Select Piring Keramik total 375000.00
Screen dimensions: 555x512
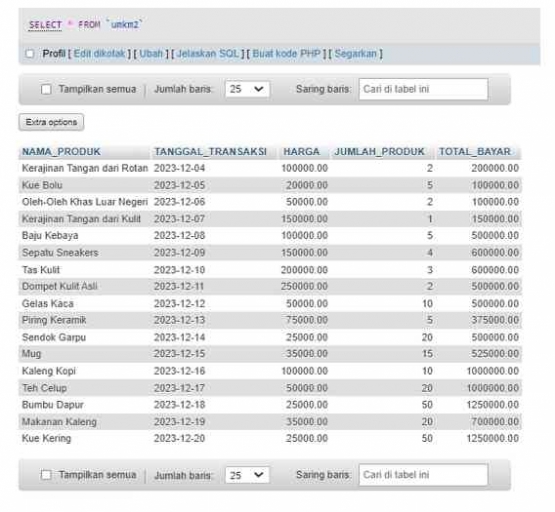495,320
